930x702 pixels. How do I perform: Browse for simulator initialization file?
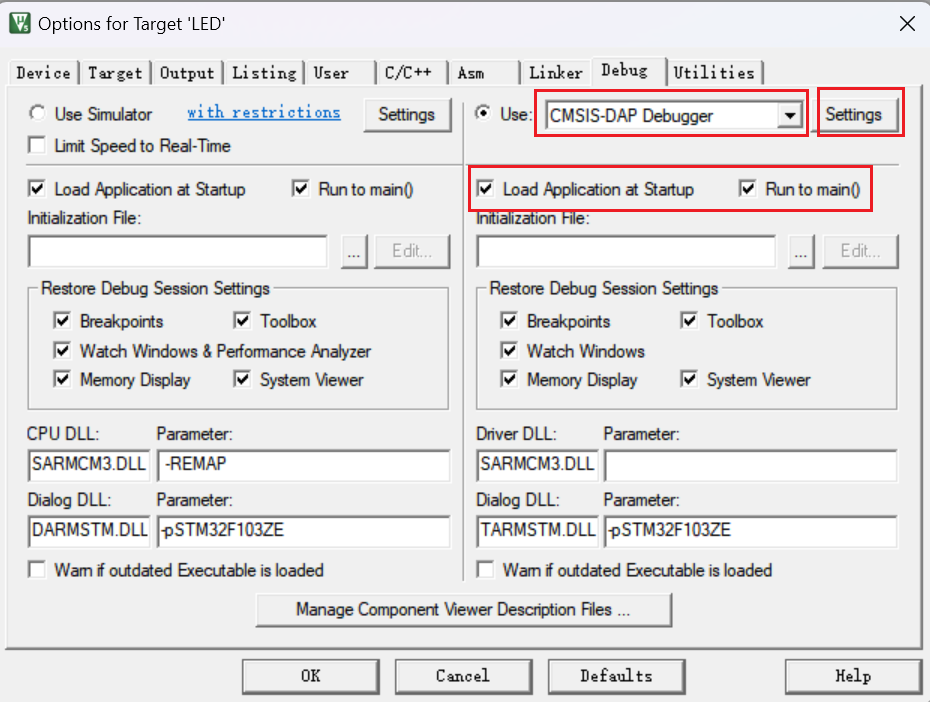[x=353, y=251]
